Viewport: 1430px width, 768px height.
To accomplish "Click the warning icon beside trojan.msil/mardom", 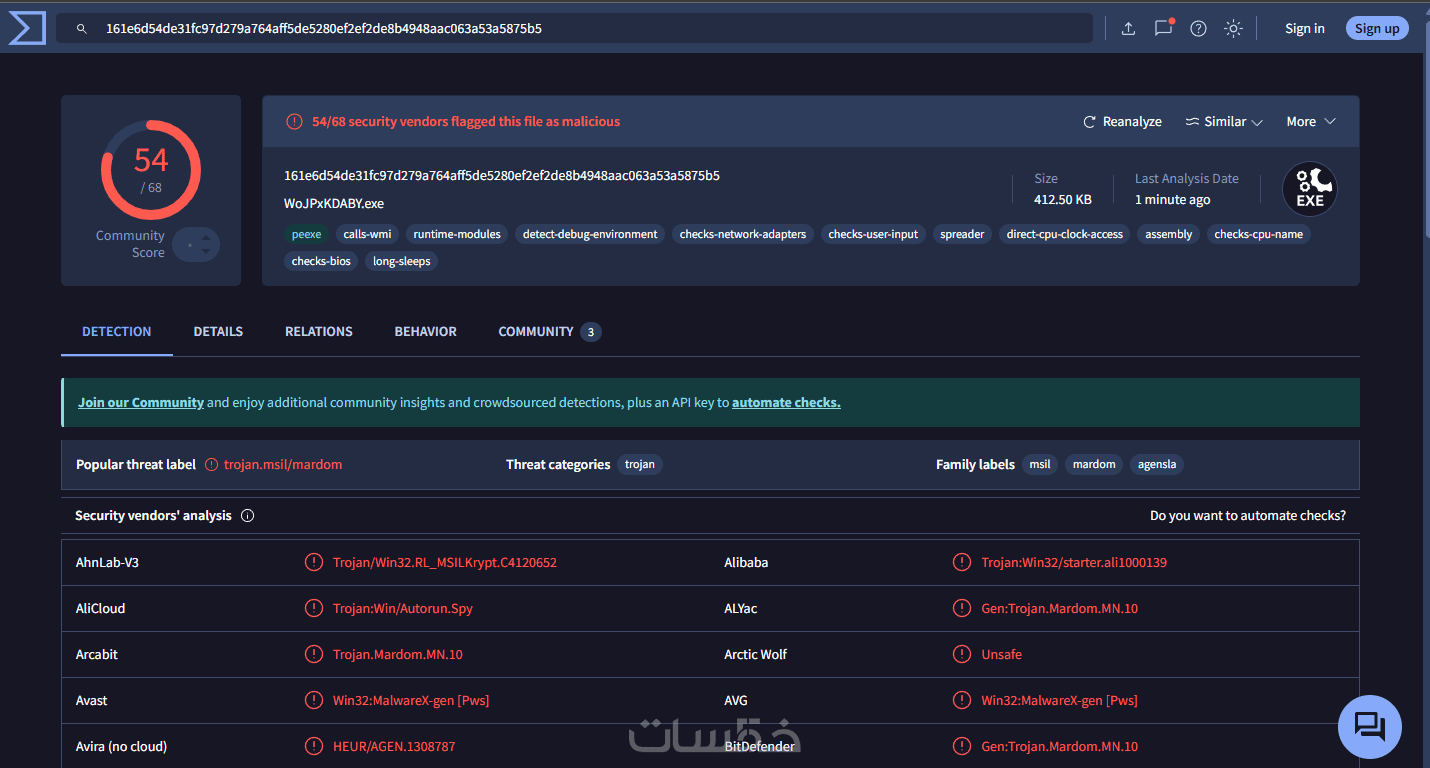I will point(211,465).
